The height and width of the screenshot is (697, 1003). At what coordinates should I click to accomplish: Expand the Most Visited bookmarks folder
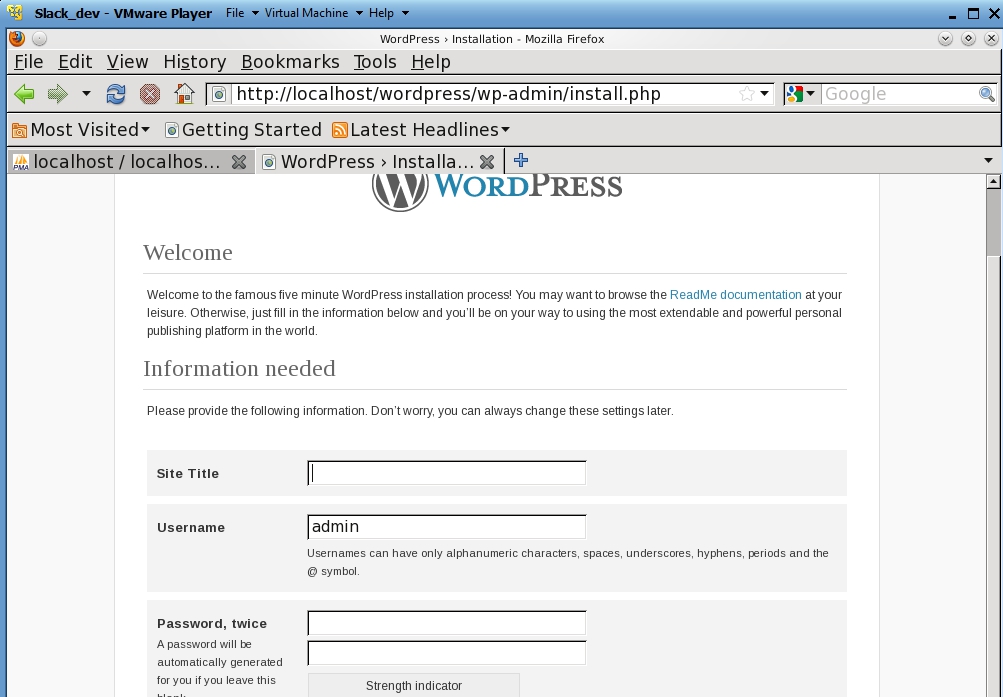[x=81, y=130]
